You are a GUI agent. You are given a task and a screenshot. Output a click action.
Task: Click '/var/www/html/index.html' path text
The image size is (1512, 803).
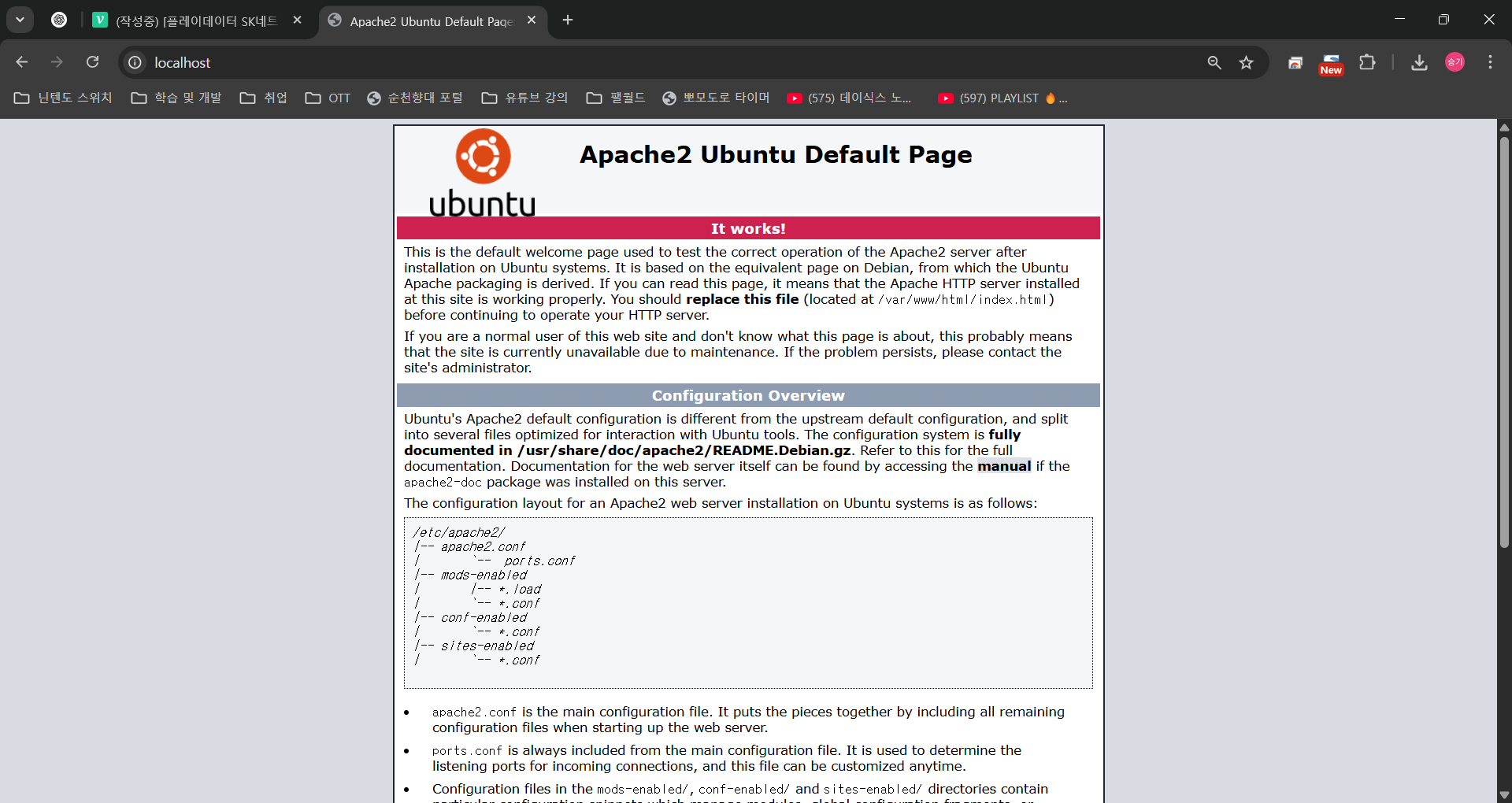tap(962, 299)
